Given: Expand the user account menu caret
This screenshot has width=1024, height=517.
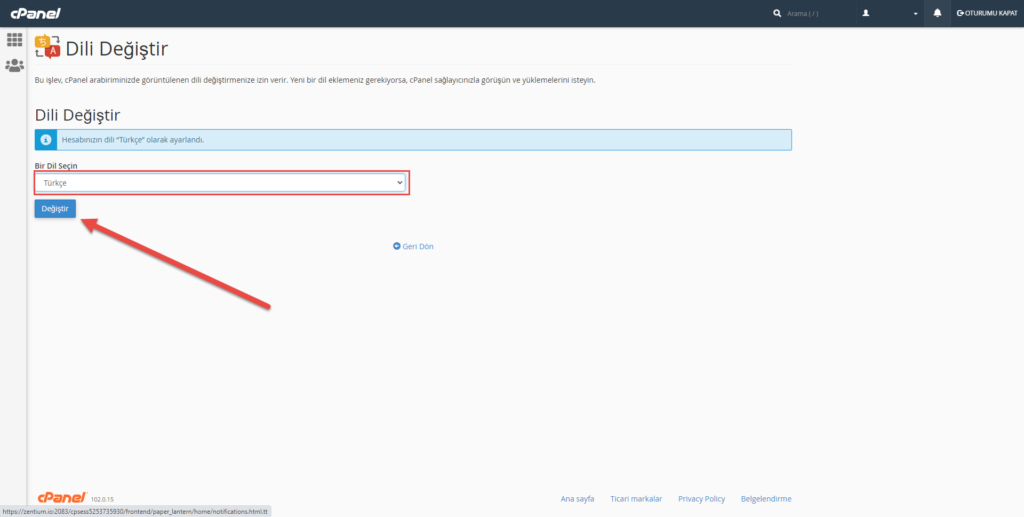Looking at the screenshot, I should pyautogui.click(x=915, y=14).
